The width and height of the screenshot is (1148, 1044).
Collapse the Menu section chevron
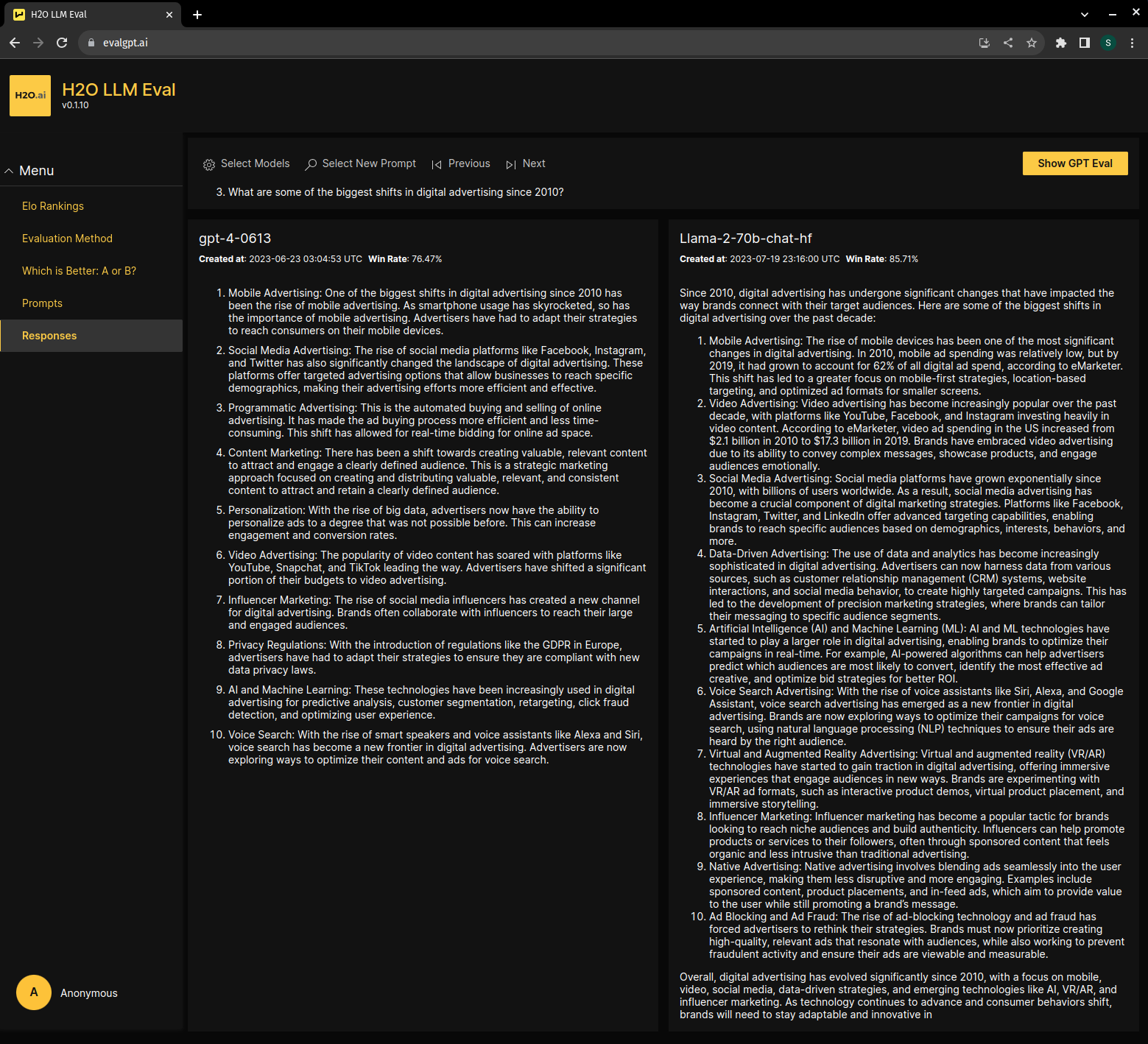click(10, 171)
